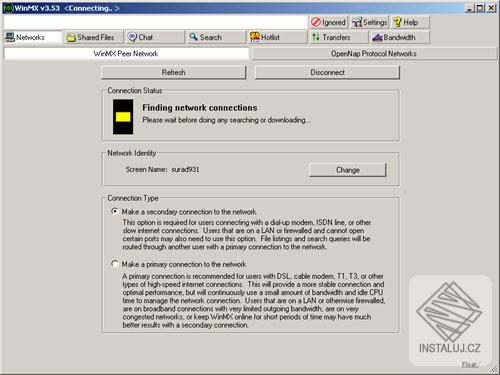Change the network screen name
The height and width of the screenshot is (375, 500).
(347, 170)
